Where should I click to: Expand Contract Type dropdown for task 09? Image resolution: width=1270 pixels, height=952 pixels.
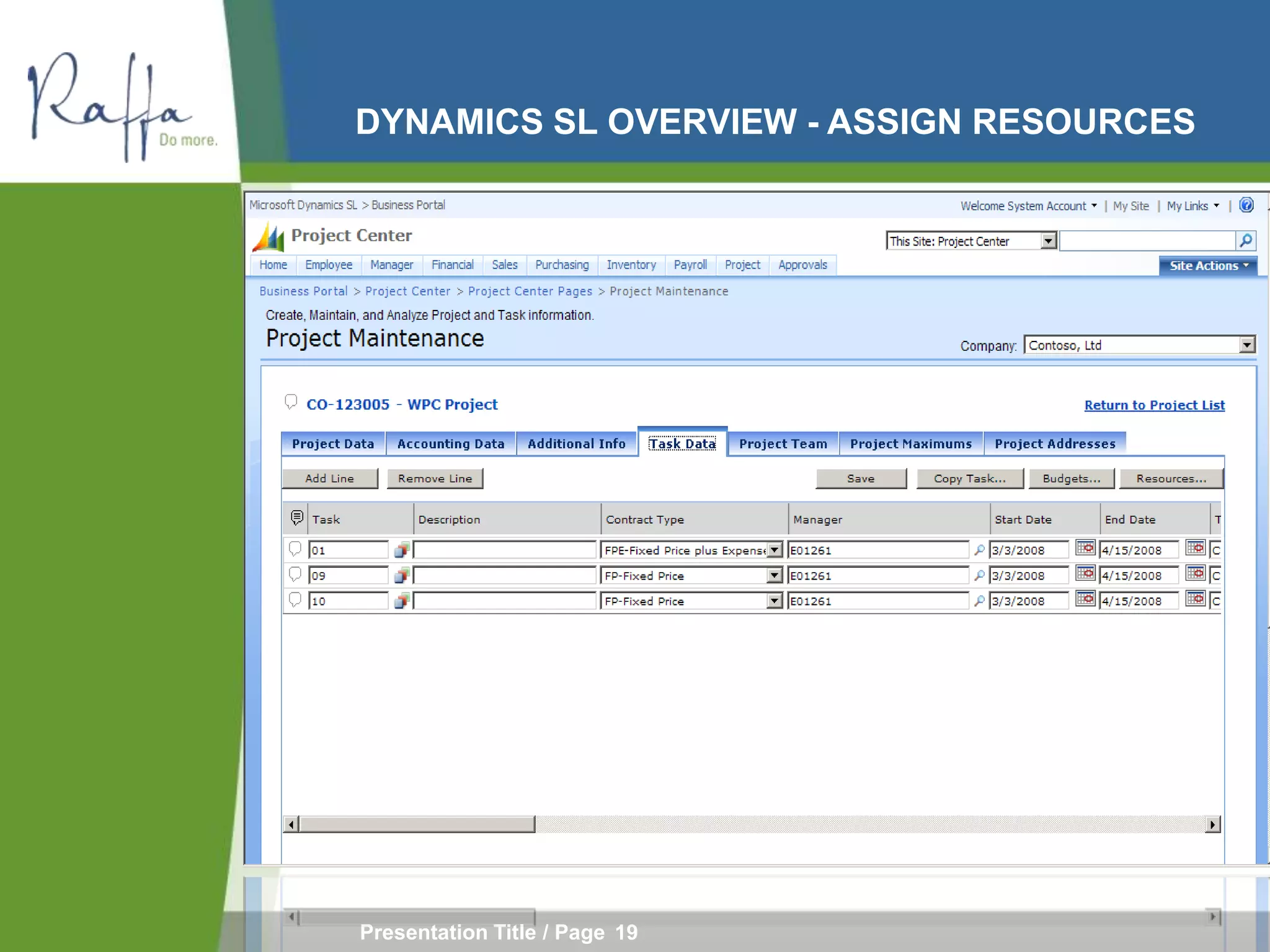[775, 575]
